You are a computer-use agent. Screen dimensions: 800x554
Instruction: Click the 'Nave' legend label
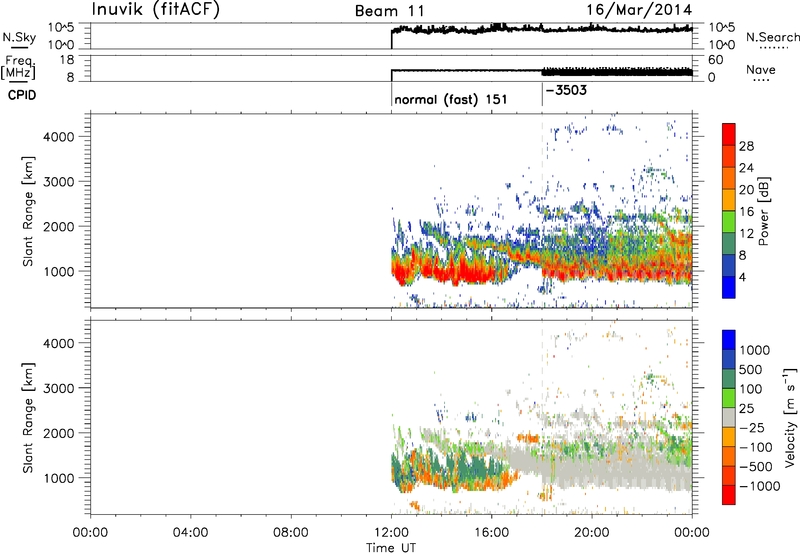pos(761,69)
